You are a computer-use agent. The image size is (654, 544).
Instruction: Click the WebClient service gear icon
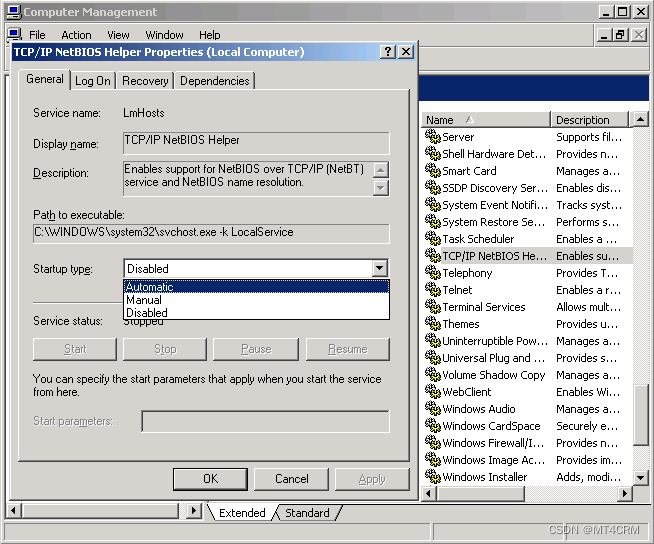433,391
